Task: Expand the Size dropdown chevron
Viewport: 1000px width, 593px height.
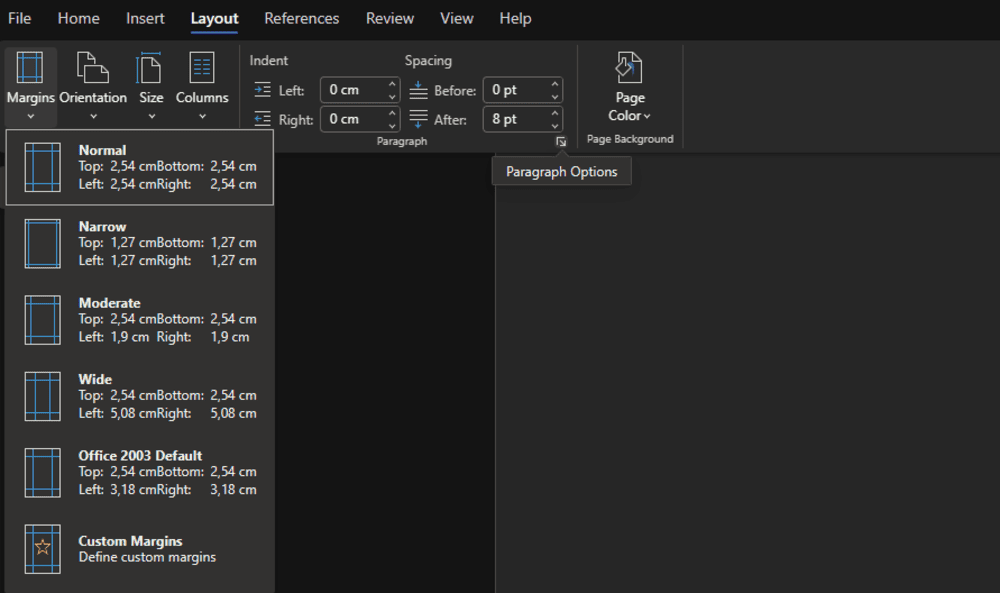Action: pyautogui.click(x=151, y=117)
